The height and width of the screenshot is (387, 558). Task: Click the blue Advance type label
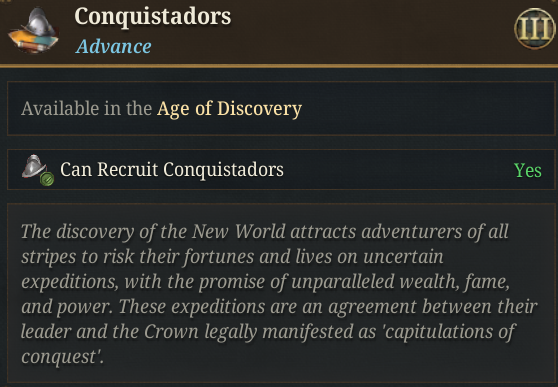click(114, 47)
